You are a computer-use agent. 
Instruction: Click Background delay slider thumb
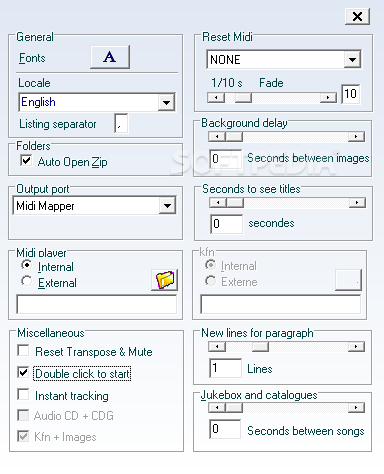point(234,137)
